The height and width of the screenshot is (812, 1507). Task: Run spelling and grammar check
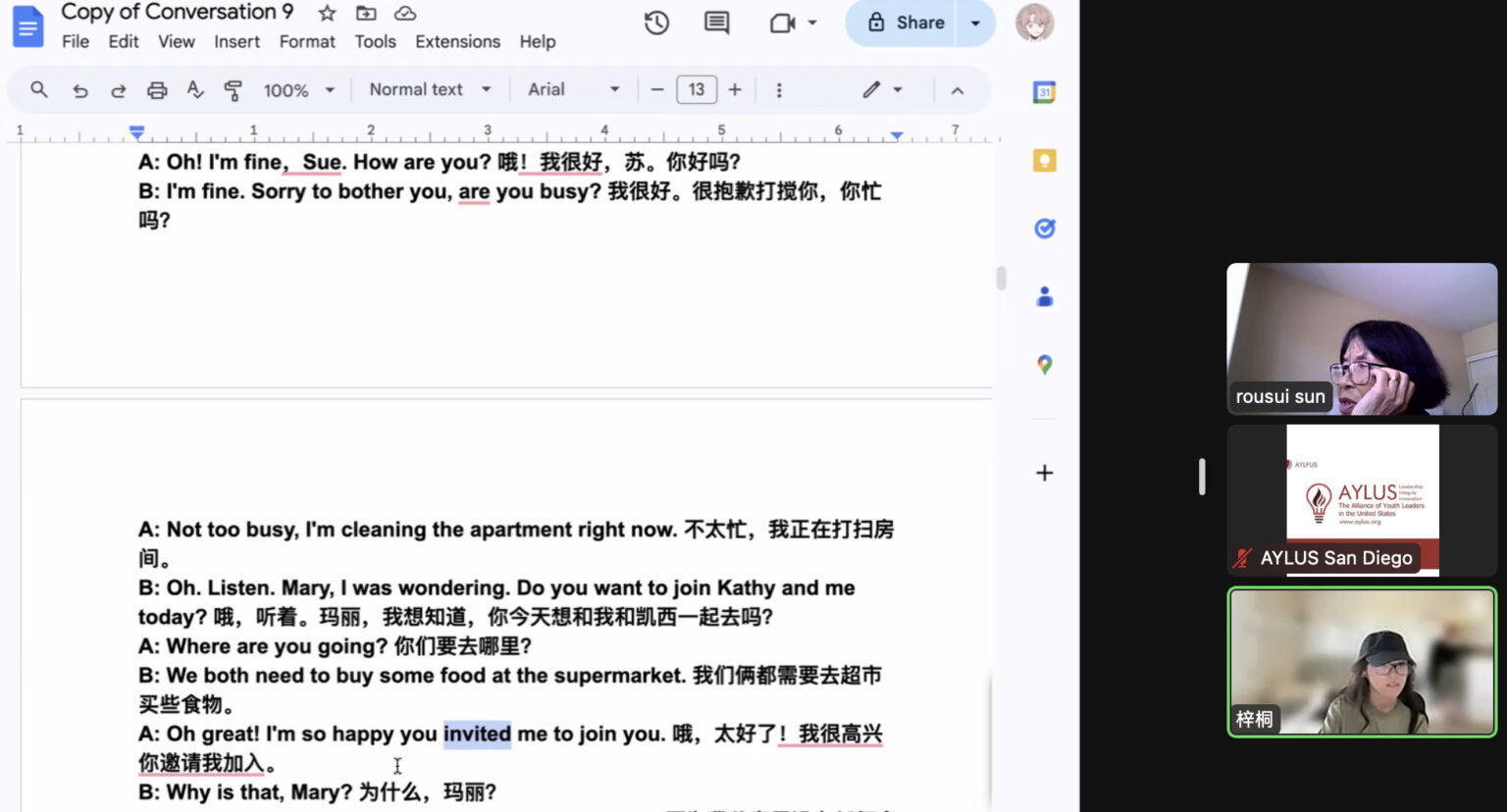coord(195,90)
